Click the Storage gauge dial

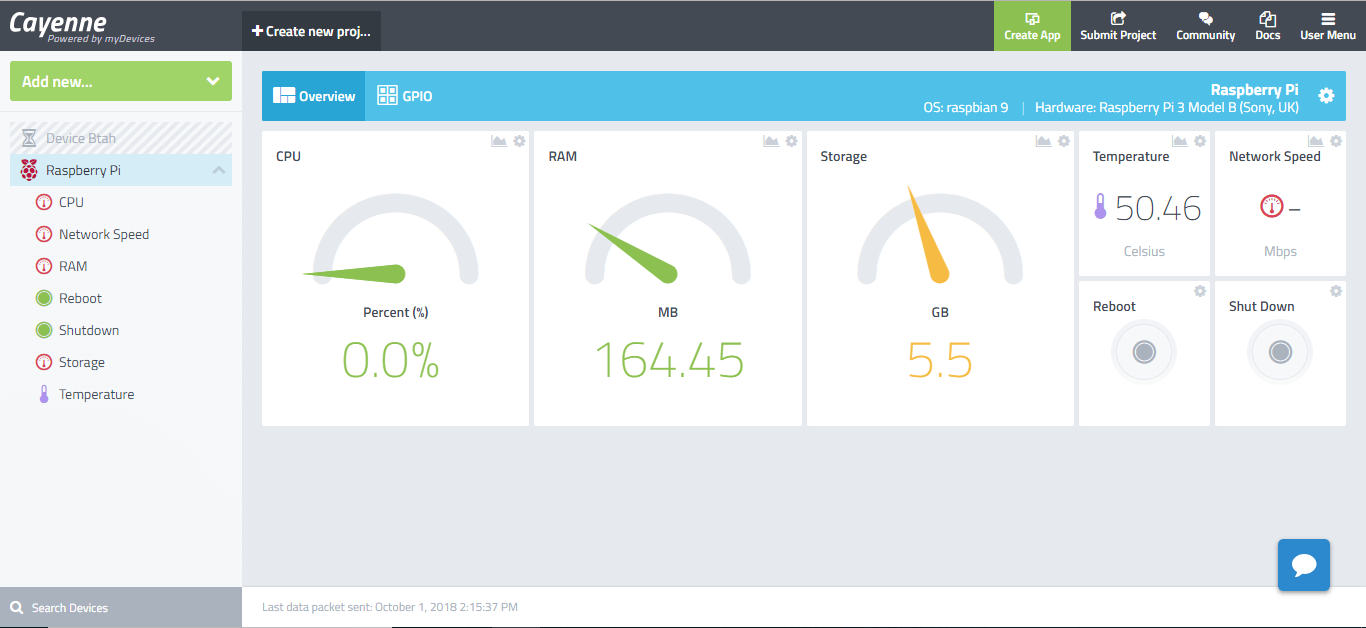click(940, 237)
